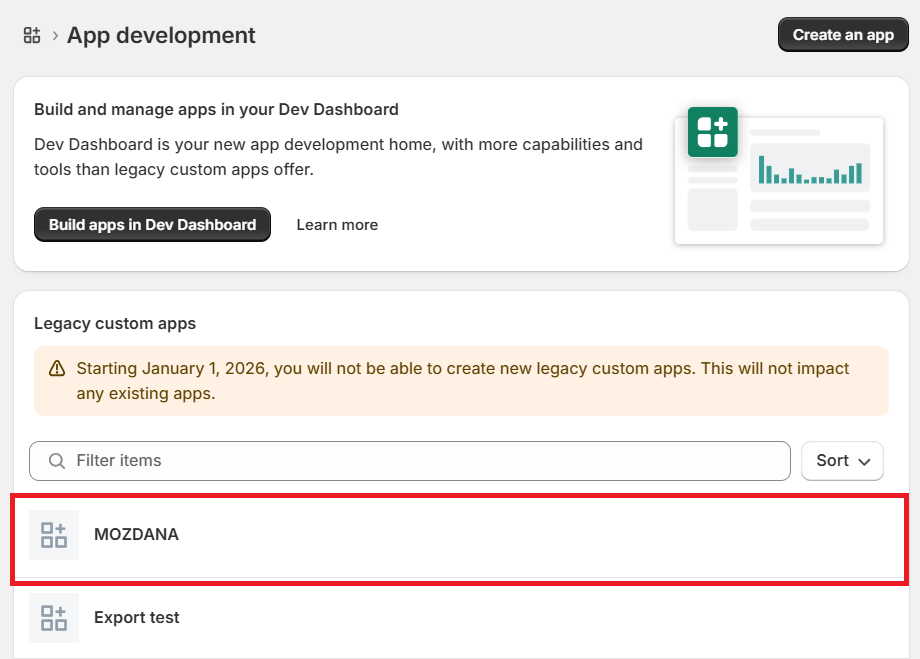Click the Export test app icon
Image resolution: width=920 pixels, height=659 pixels.
(54, 618)
